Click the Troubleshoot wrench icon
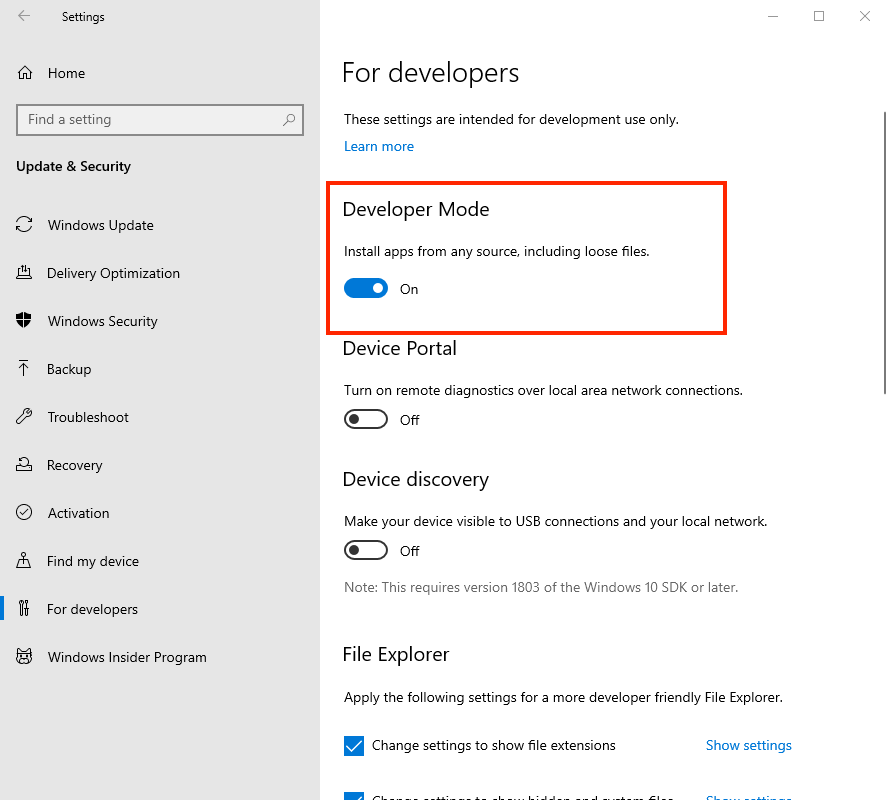 (x=24, y=416)
